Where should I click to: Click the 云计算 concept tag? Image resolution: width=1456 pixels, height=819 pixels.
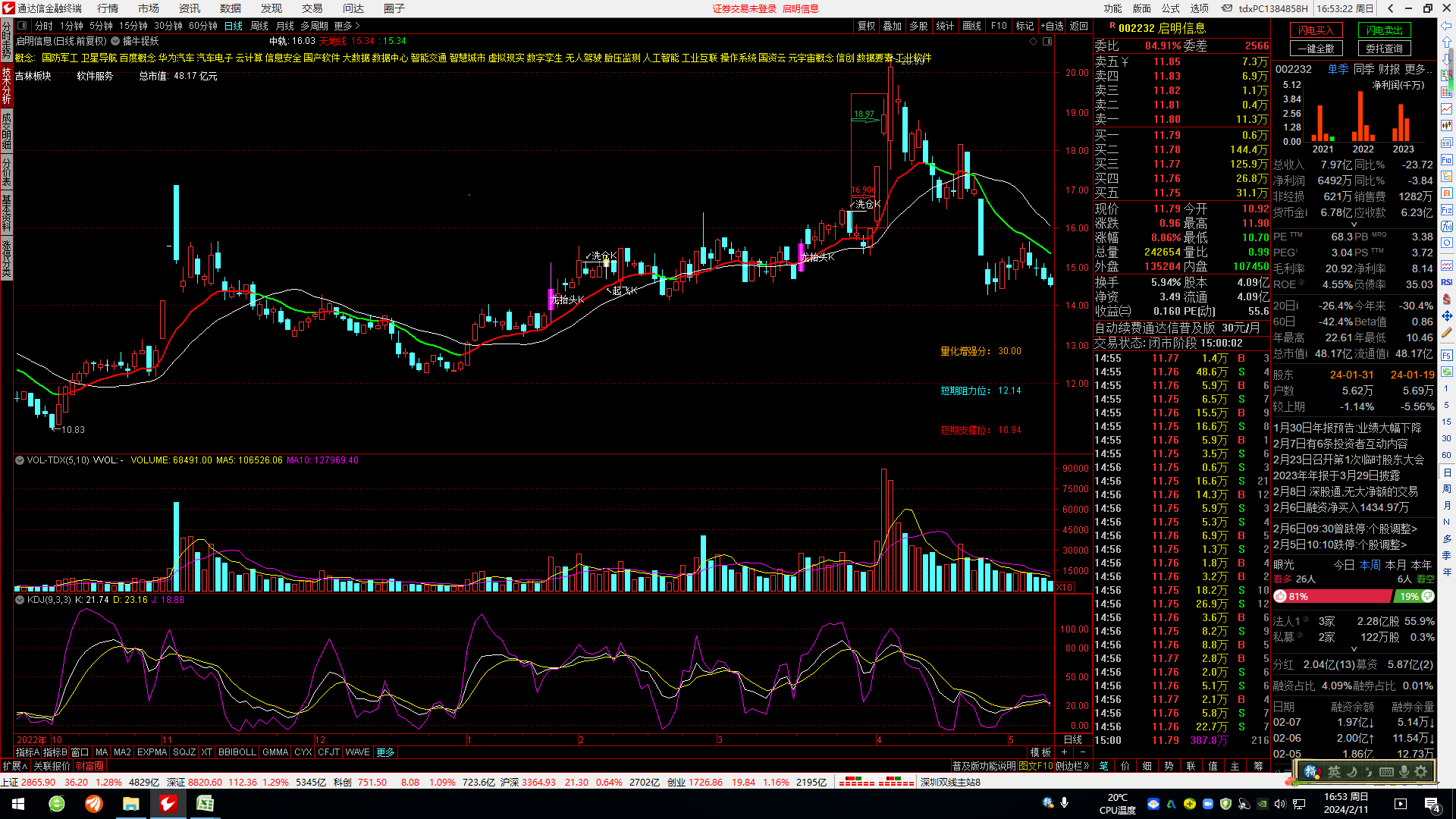coord(249,58)
